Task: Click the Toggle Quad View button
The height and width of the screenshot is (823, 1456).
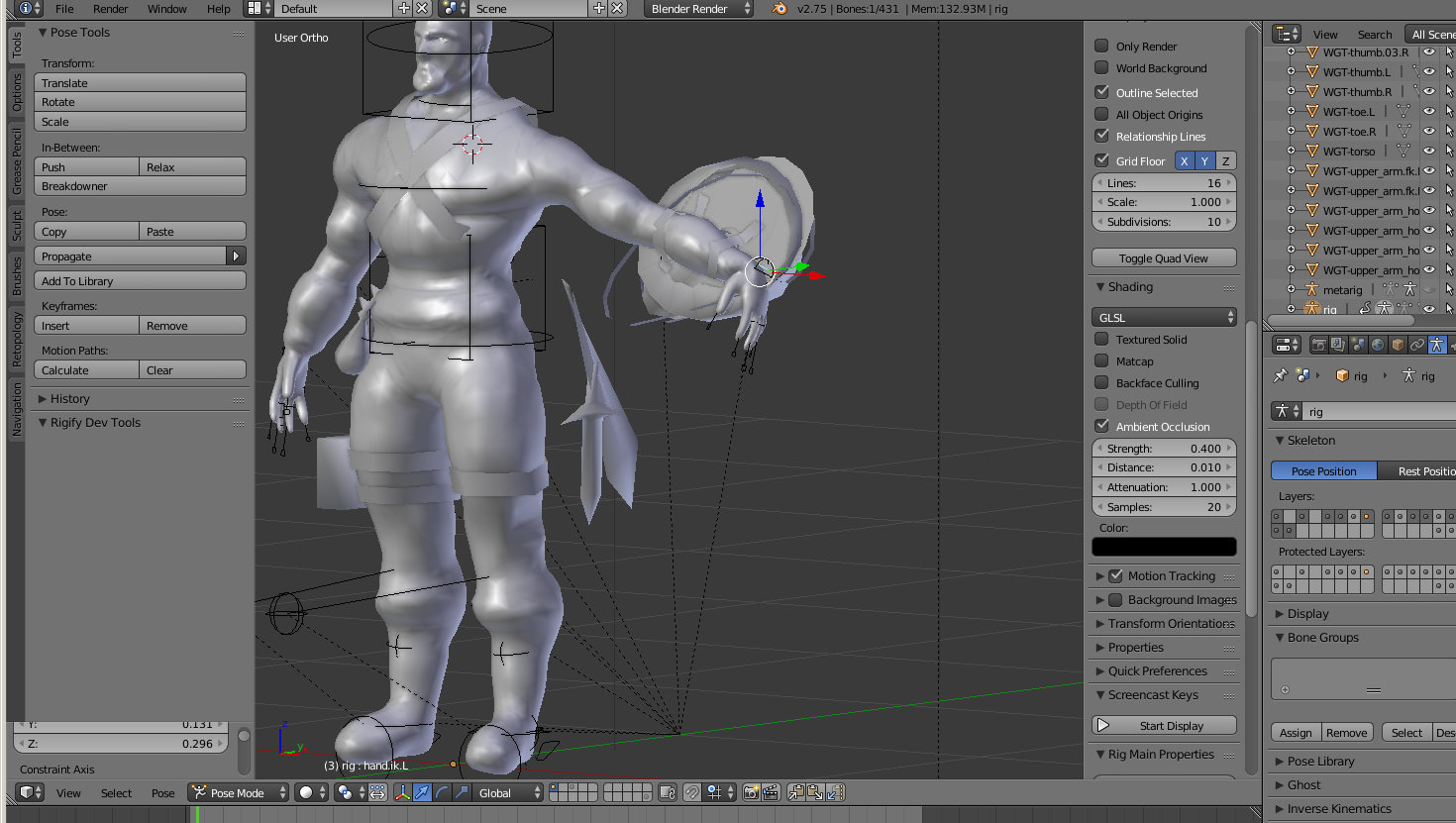Action: pos(1164,257)
